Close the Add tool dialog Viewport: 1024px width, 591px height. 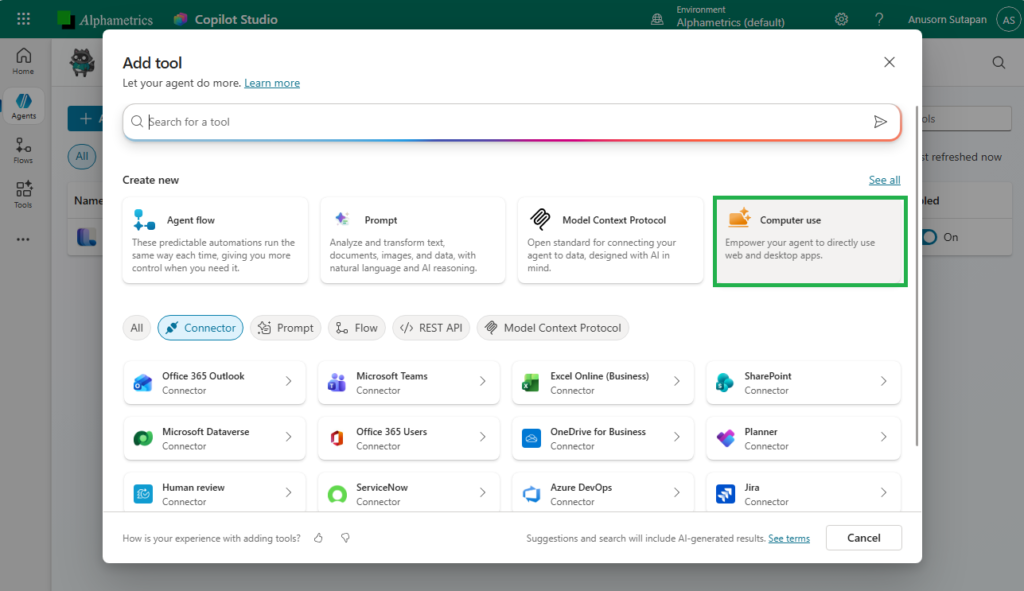(x=889, y=62)
